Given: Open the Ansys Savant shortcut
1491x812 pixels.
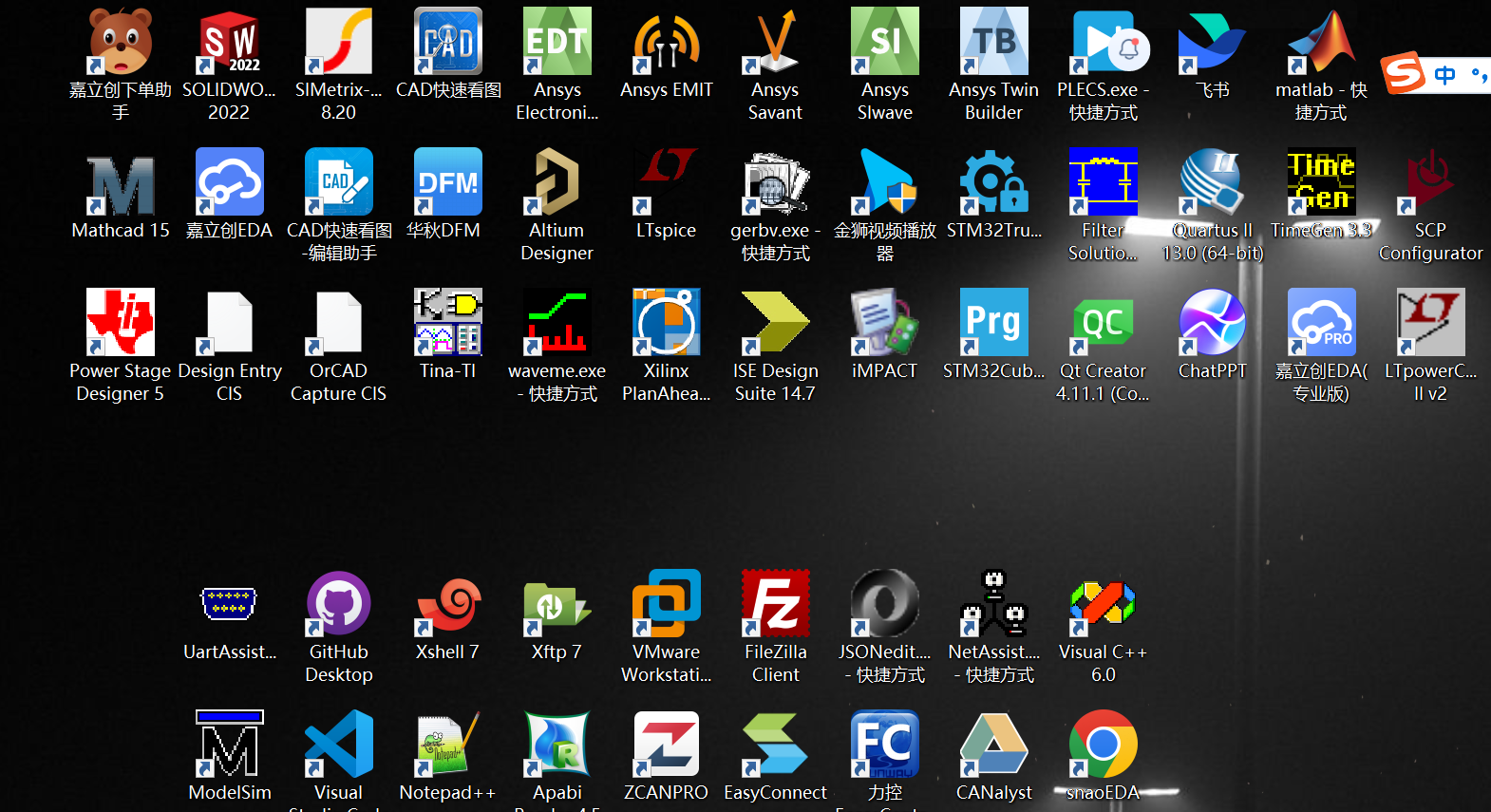Looking at the screenshot, I should click(x=775, y=42).
